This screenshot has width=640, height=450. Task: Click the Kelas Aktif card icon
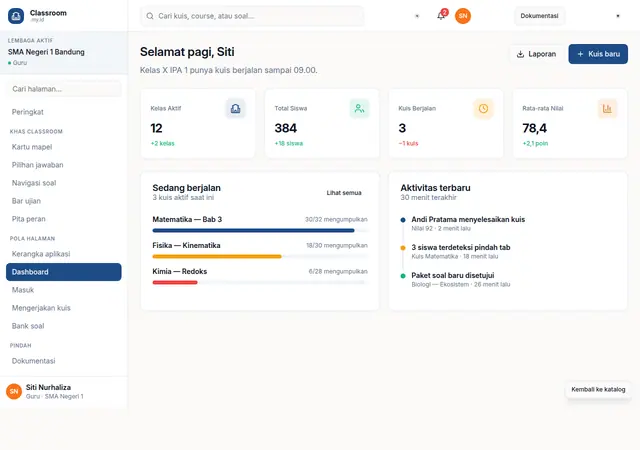(x=236, y=109)
